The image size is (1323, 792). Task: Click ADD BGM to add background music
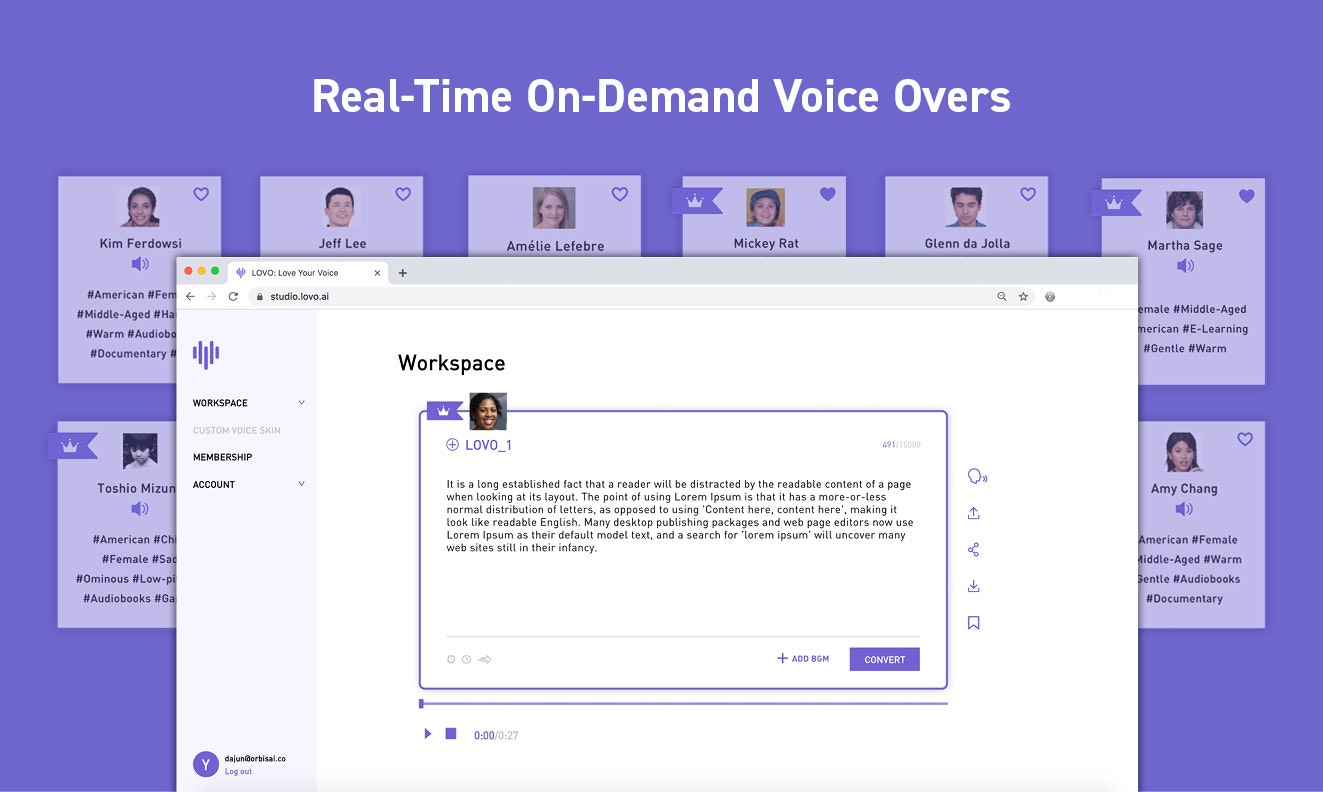click(802, 658)
